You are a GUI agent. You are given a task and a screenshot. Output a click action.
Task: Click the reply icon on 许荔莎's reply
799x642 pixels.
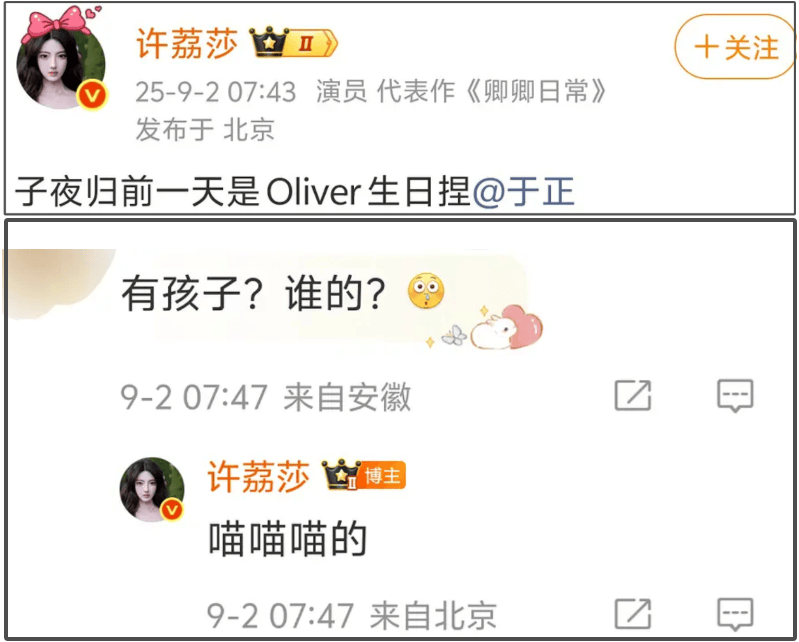[x=735, y=614]
